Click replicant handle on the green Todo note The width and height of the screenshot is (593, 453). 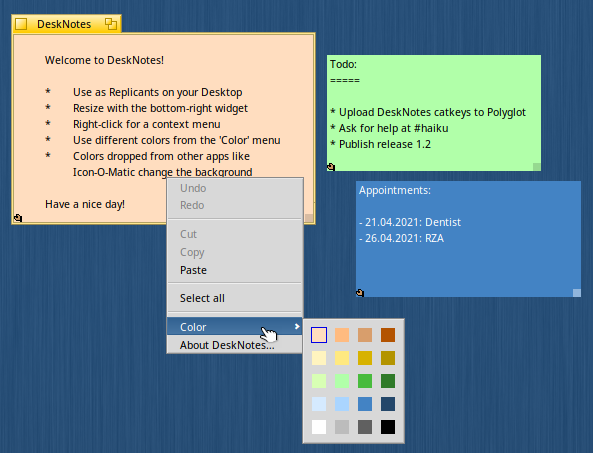point(331,167)
